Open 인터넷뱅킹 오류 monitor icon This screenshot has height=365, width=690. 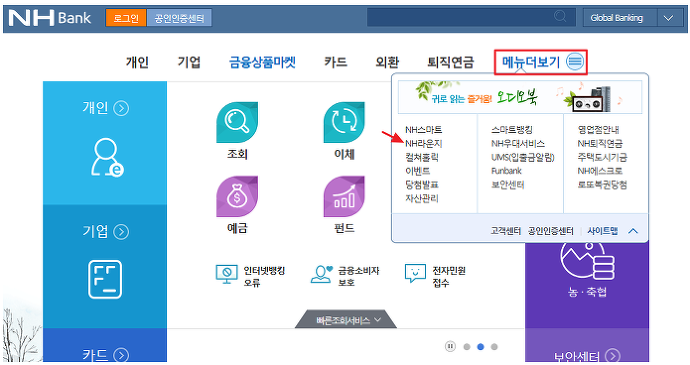[227, 274]
